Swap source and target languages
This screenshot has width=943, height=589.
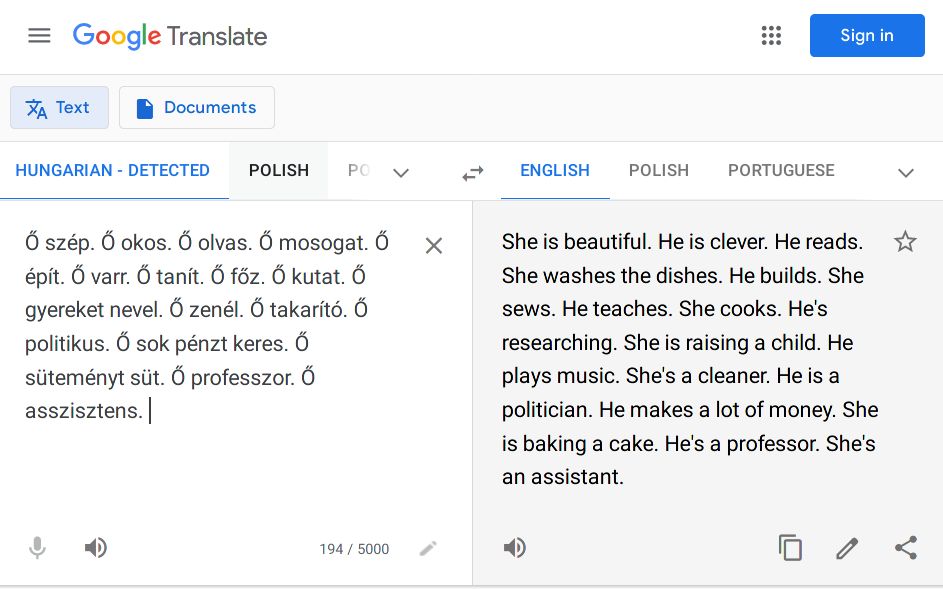[472, 171]
